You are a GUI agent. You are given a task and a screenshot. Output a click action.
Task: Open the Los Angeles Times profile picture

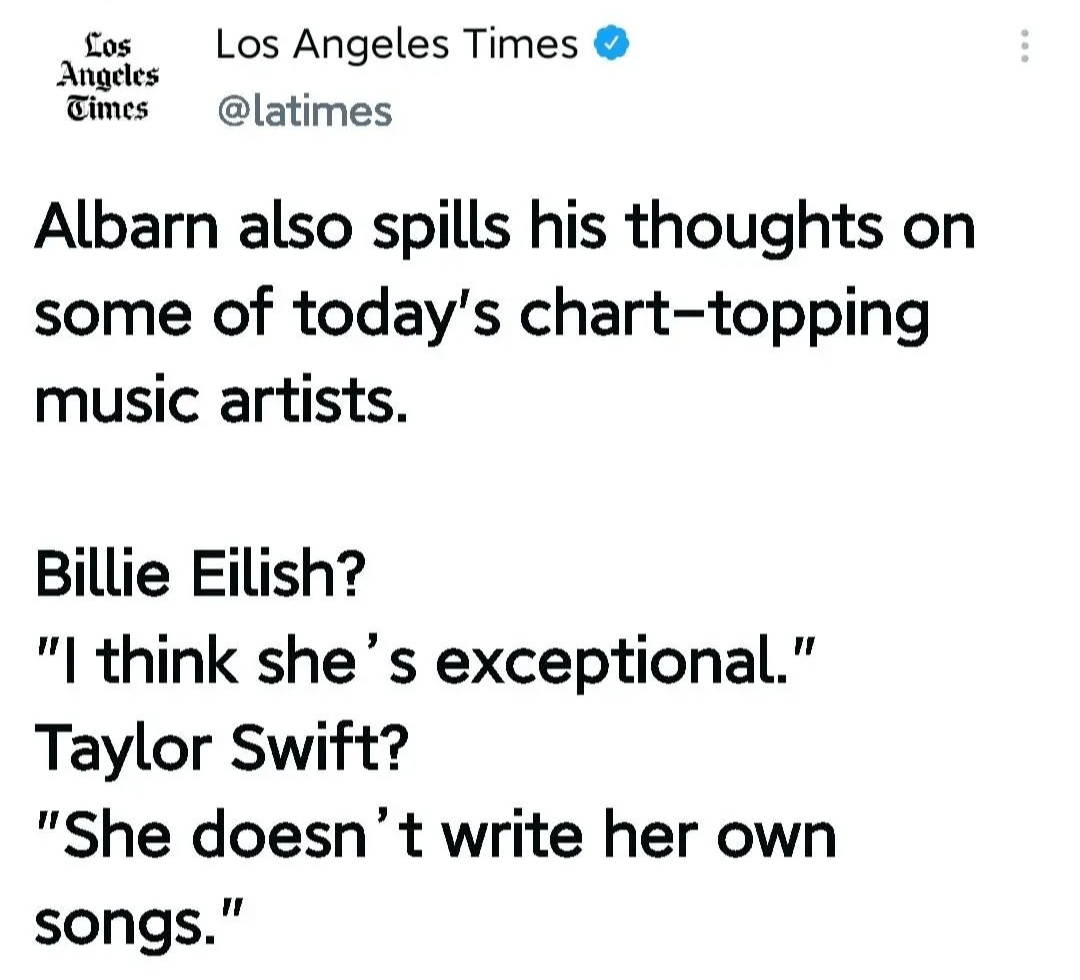(107, 77)
